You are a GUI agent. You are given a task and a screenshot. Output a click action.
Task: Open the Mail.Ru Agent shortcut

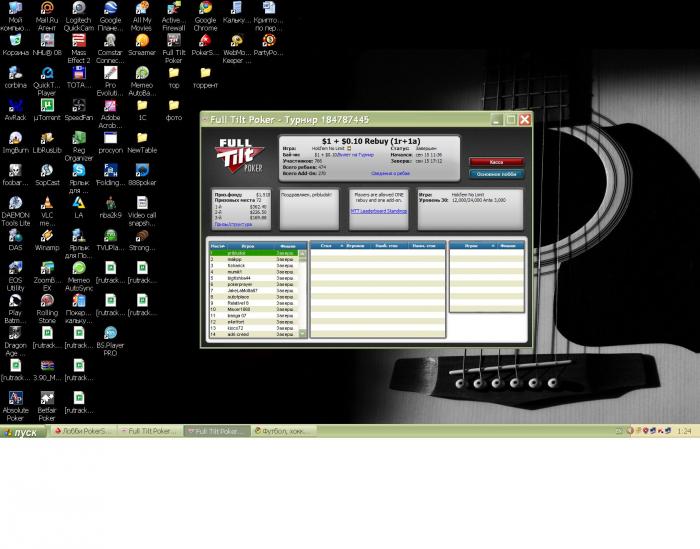point(46,17)
